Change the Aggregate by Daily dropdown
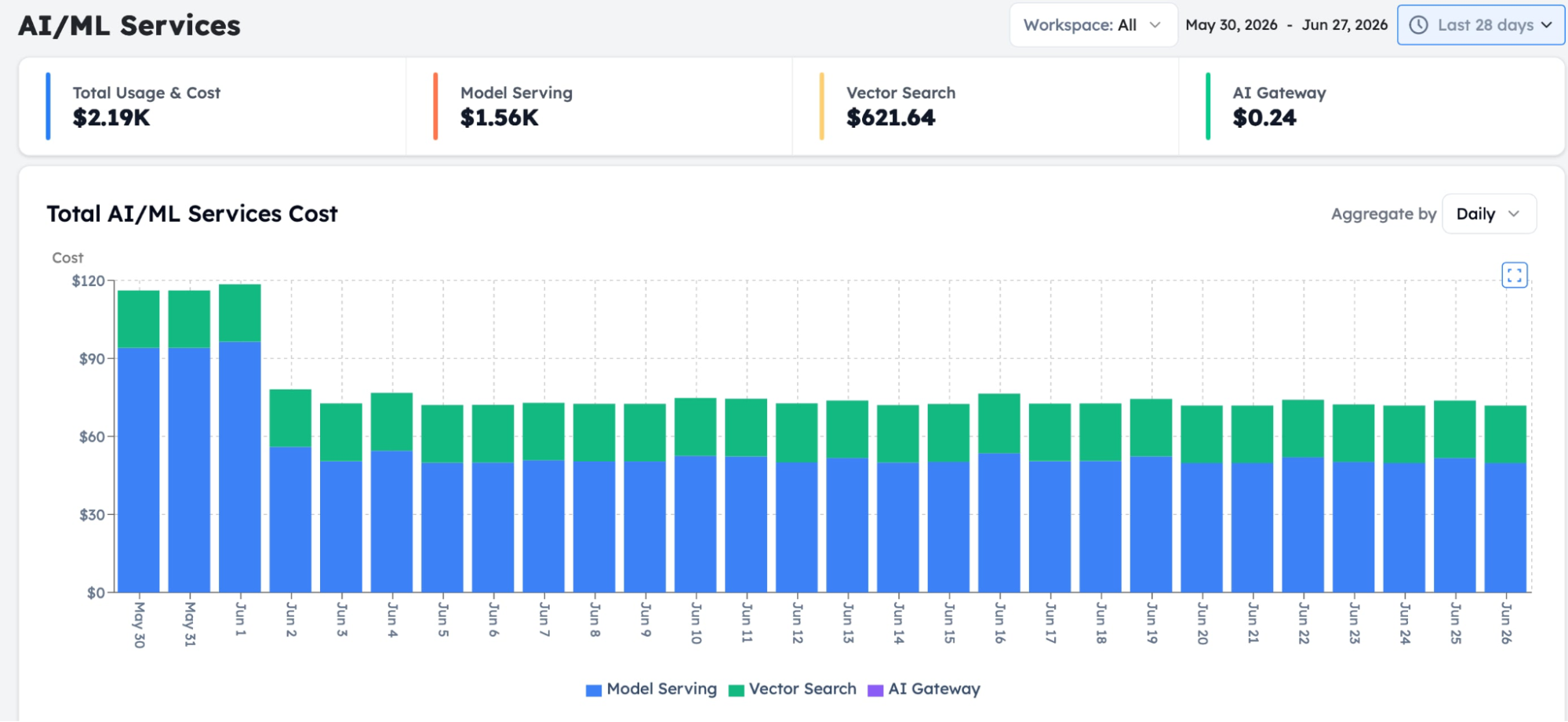The height and width of the screenshot is (722, 1568). coord(1488,214)
